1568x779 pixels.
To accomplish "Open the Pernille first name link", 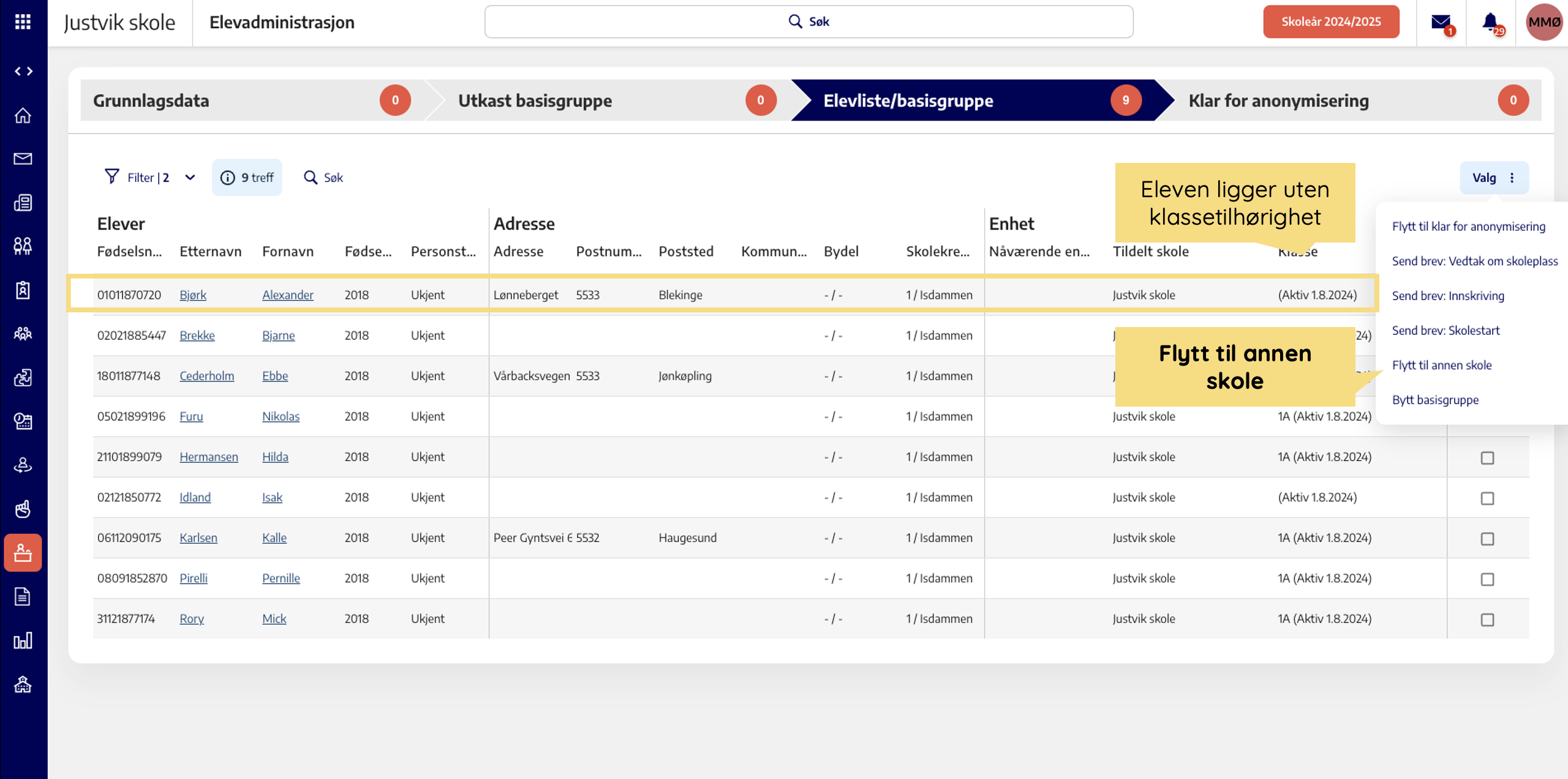I will (x=281, y=578).
